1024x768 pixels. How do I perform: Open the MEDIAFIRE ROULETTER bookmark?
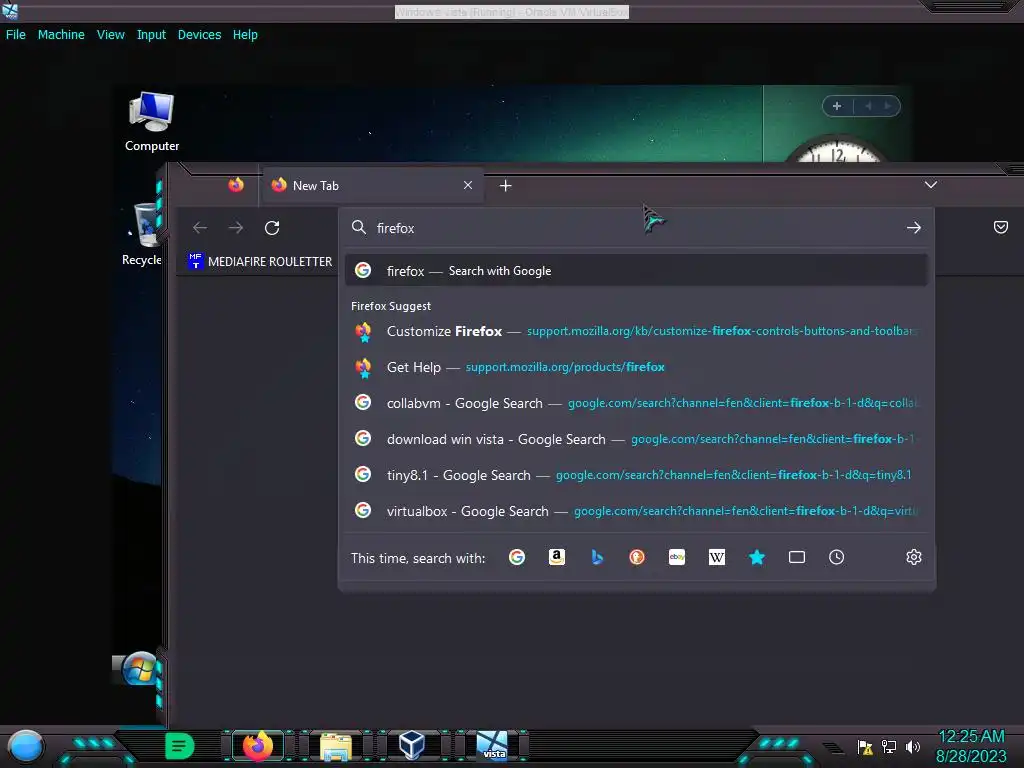pos(260,261)
